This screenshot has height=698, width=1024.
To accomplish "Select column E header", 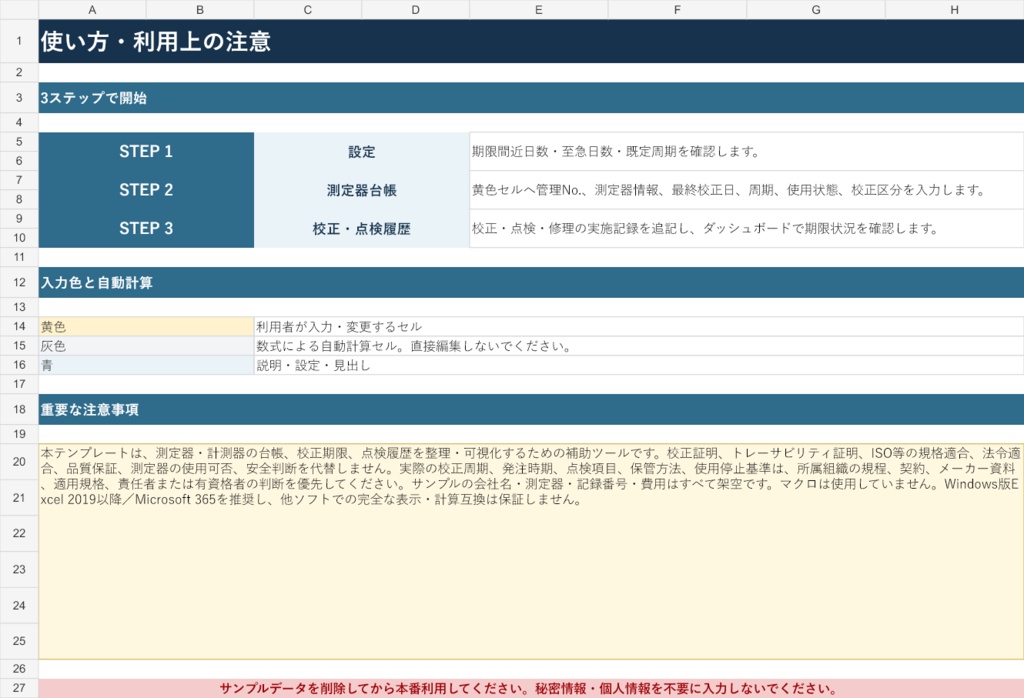I will (539, 10).
